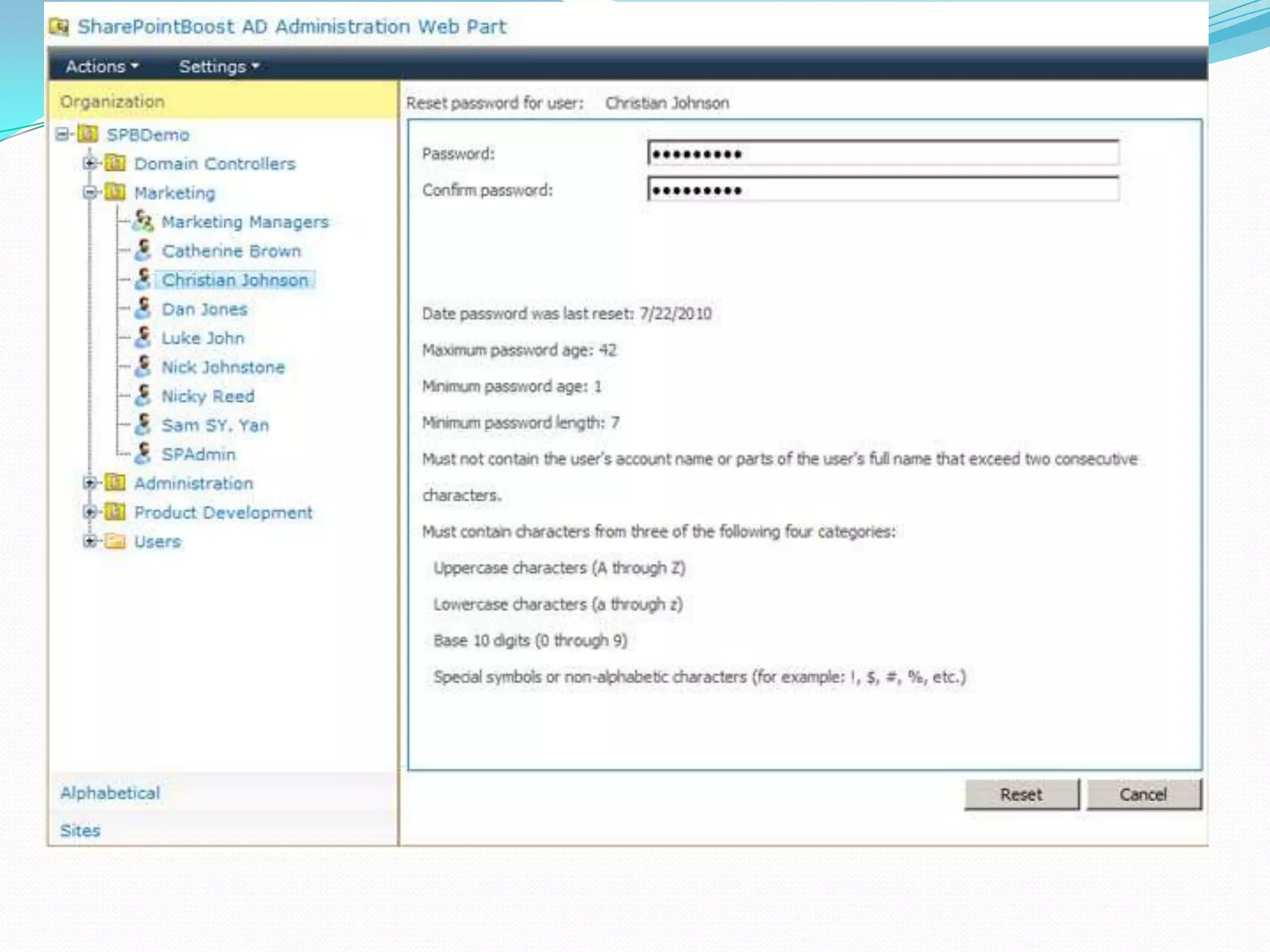
Task: Click the SPBDemo domain root icon
Action: tap(88, 134)
